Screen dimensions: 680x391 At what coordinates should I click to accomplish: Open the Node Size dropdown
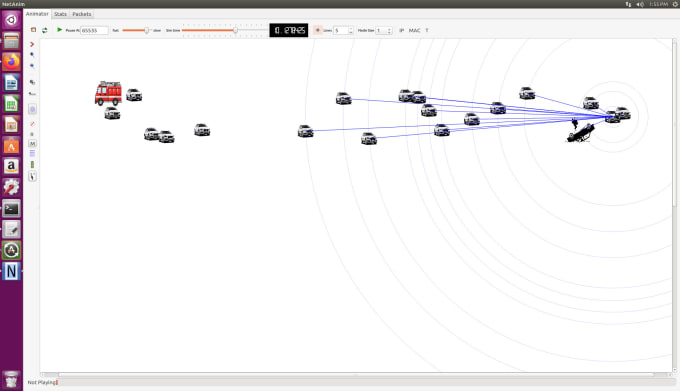point(384,30)
